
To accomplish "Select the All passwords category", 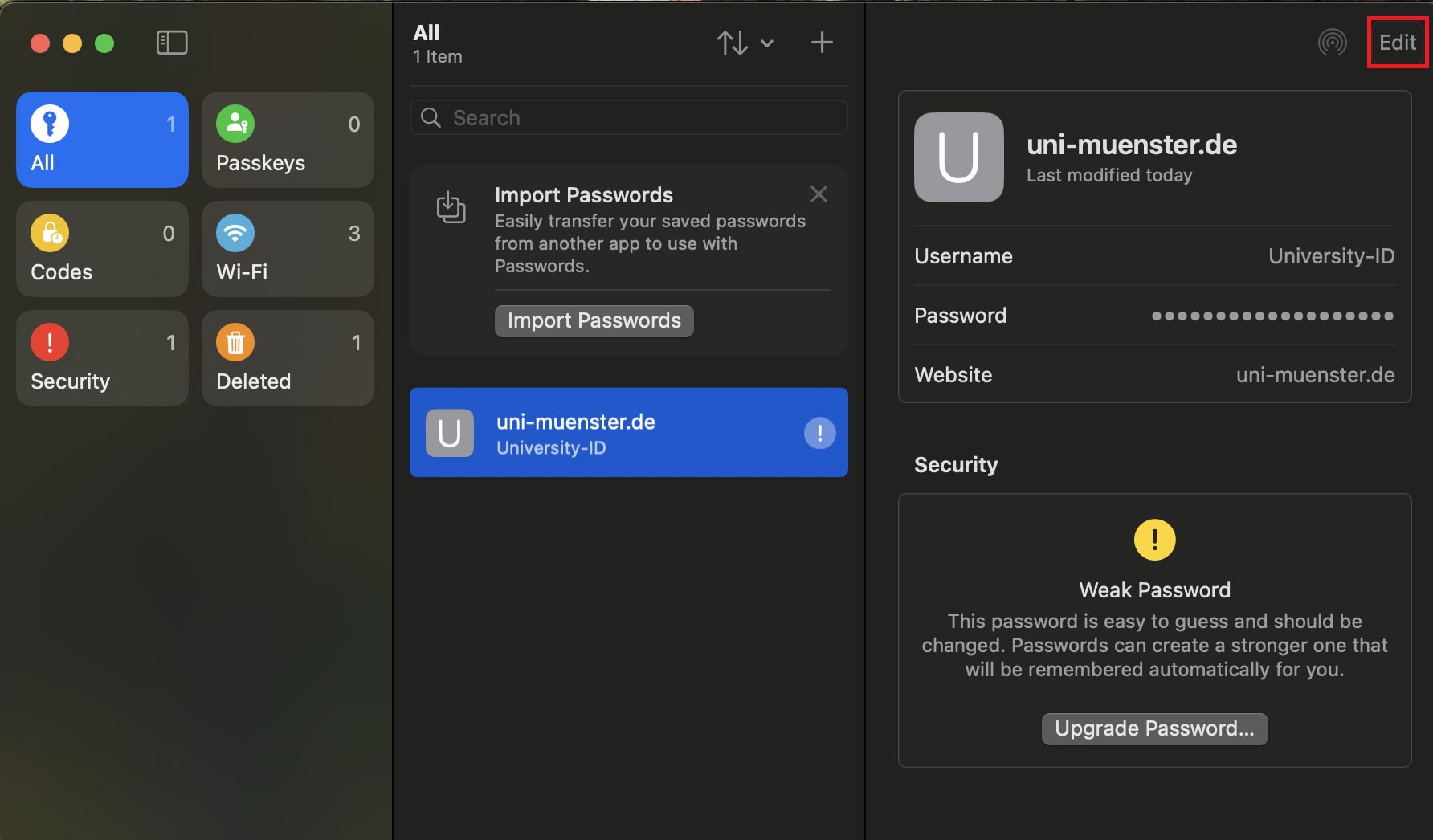I will pos(102,140).
